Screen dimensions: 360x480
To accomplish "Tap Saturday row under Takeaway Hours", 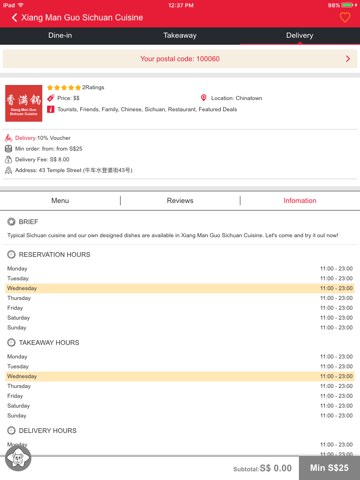I will tap(180, 406).
